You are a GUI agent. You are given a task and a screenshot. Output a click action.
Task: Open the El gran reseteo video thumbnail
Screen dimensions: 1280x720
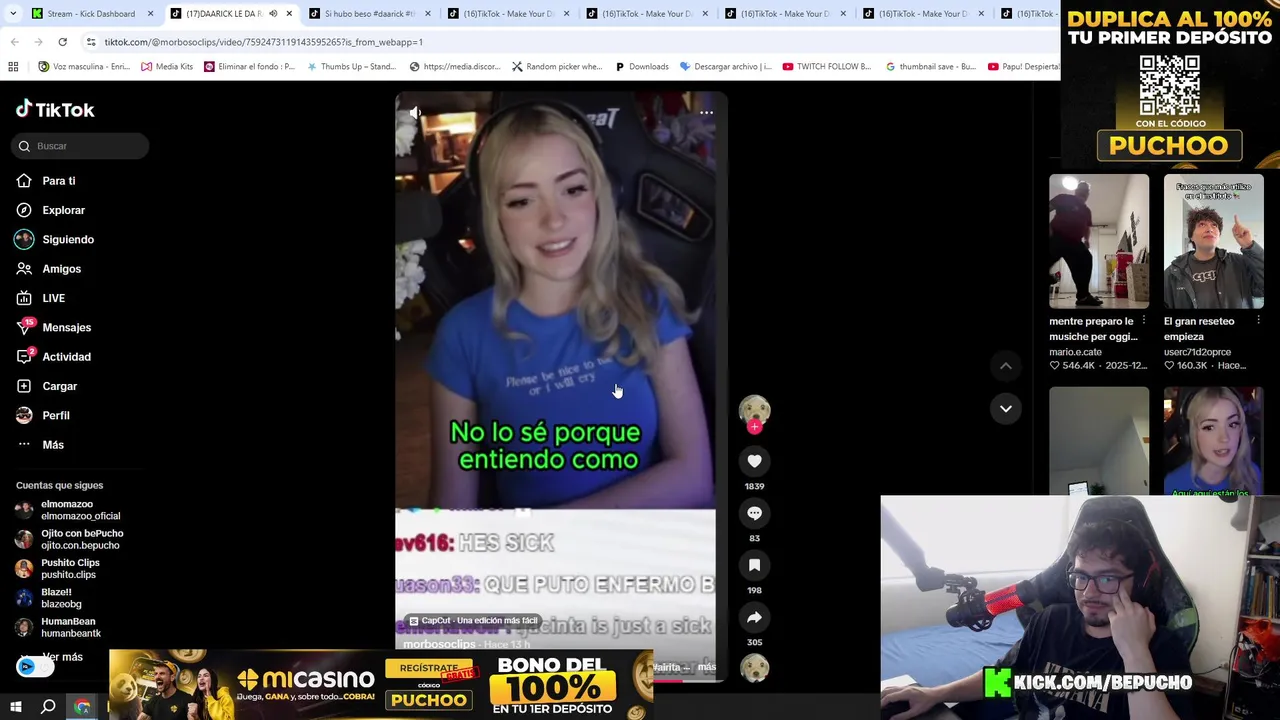pyautogui.click(x=1213, y=241)
